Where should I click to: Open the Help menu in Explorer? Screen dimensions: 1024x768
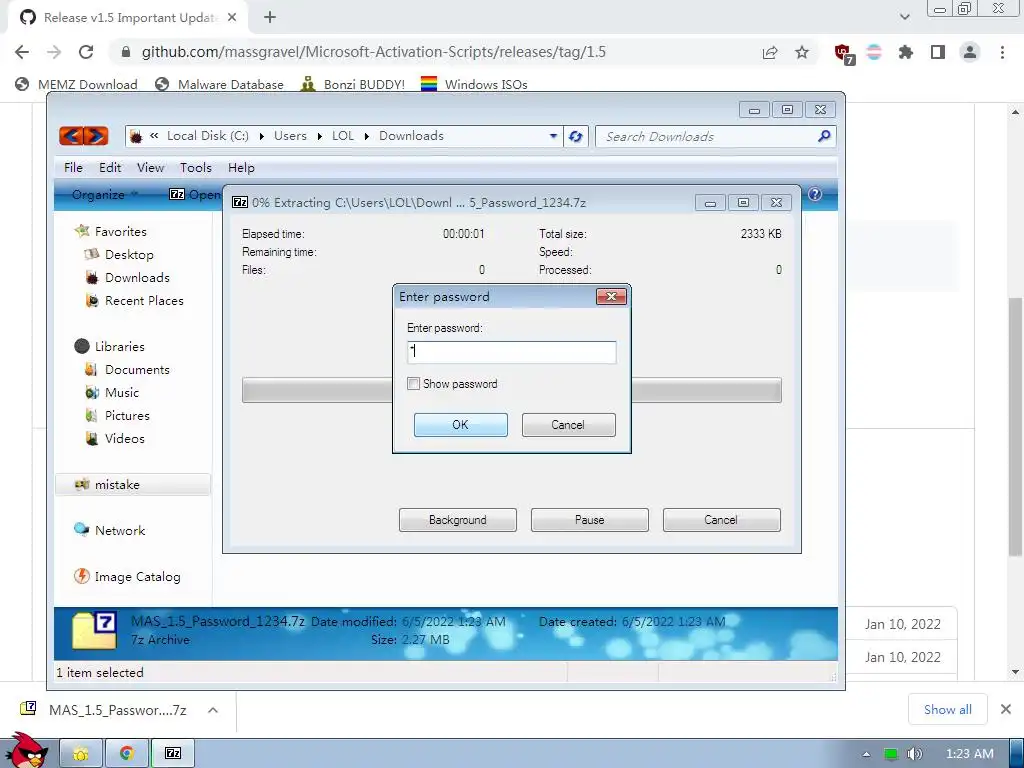[241, 168]
